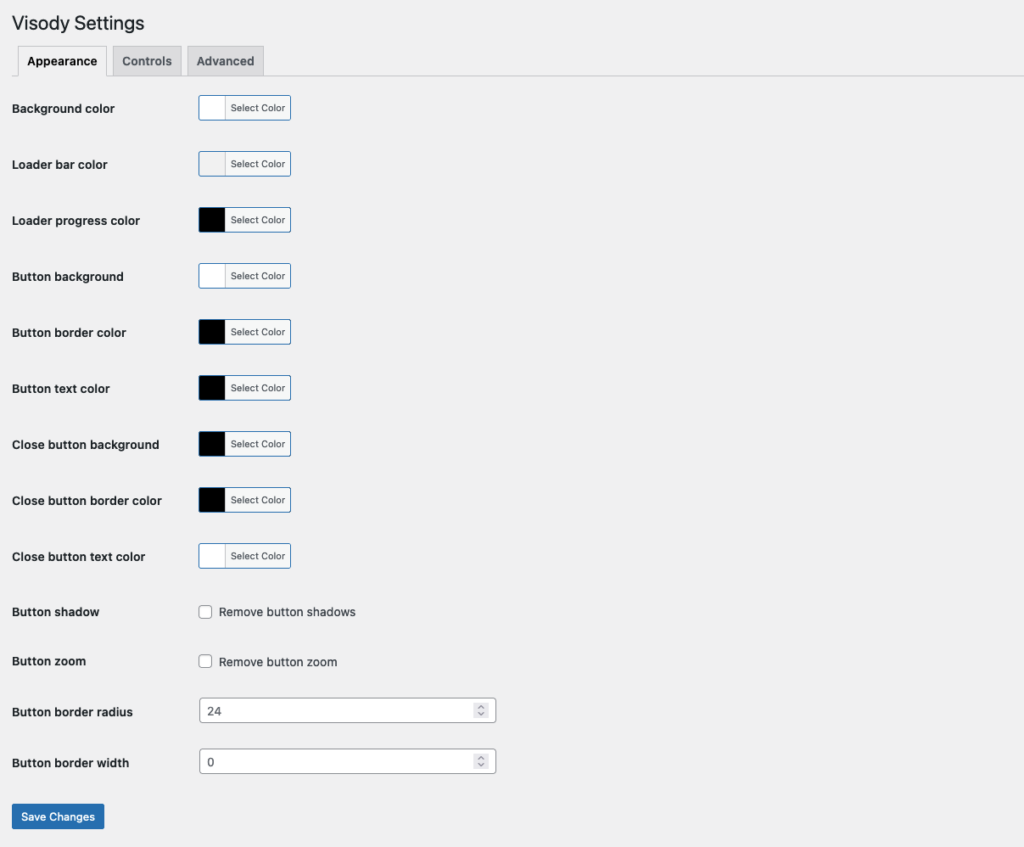Choose Button border color swatch
This screenshot has width=1024, height=847.
click(x=212, y=332)
